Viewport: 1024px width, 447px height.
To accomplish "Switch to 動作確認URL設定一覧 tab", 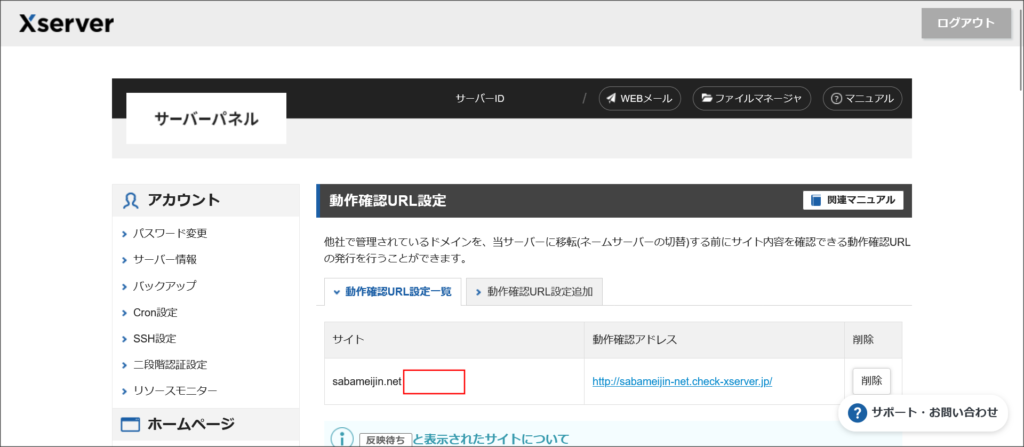I will 392,292.
